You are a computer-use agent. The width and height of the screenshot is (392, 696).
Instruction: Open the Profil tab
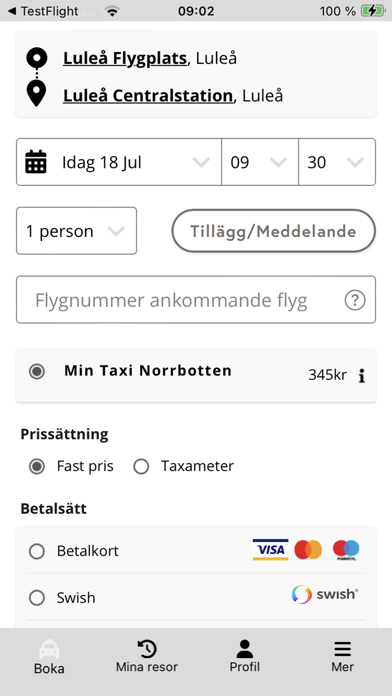[x=245, y=656]
